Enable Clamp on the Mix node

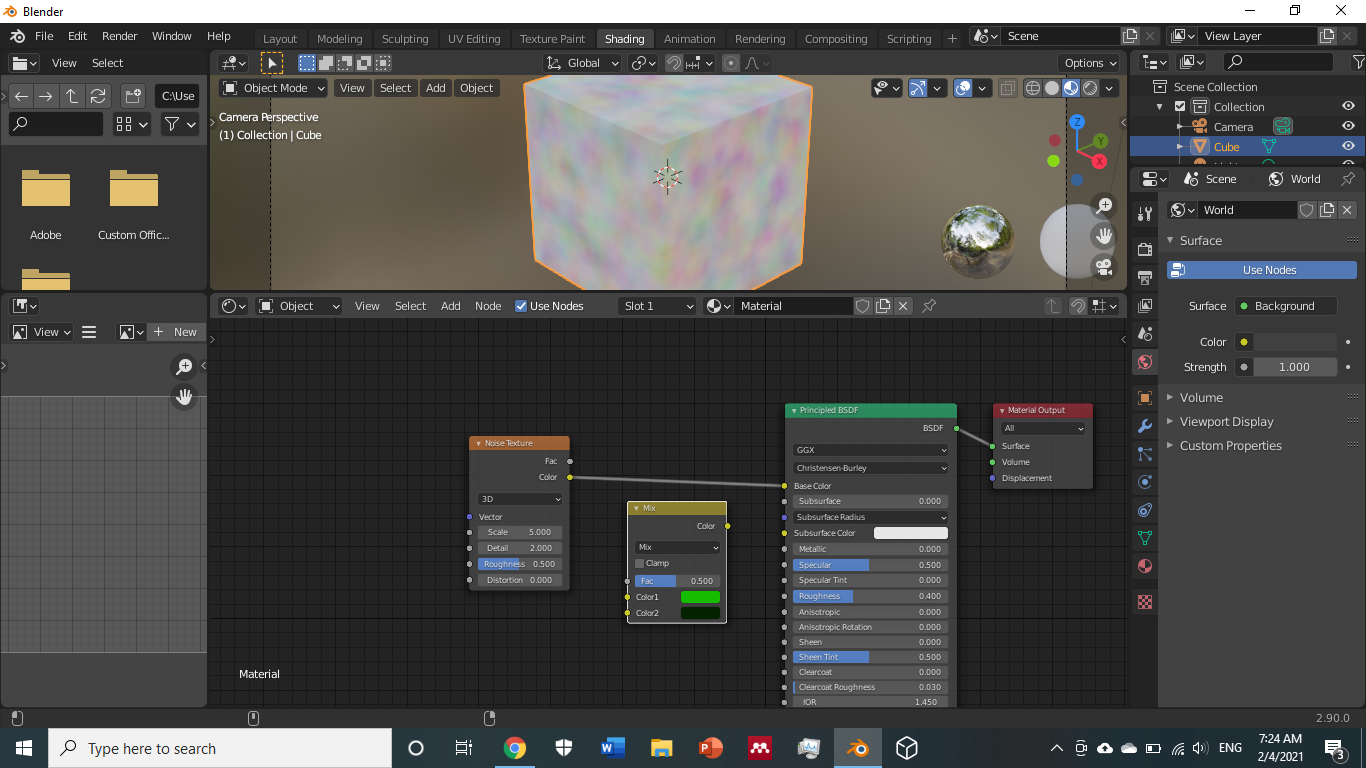pyautogui.click(x=640, y=563)
